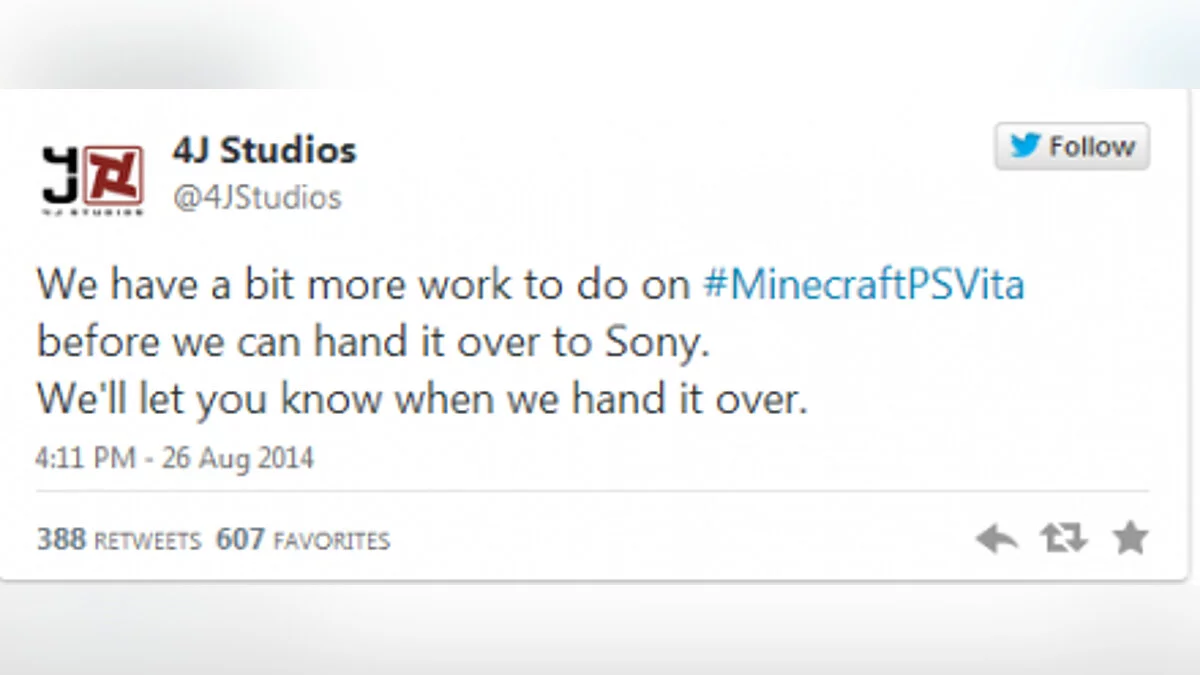Retweet the 4J Studios tweet

tap(1063, 540)
